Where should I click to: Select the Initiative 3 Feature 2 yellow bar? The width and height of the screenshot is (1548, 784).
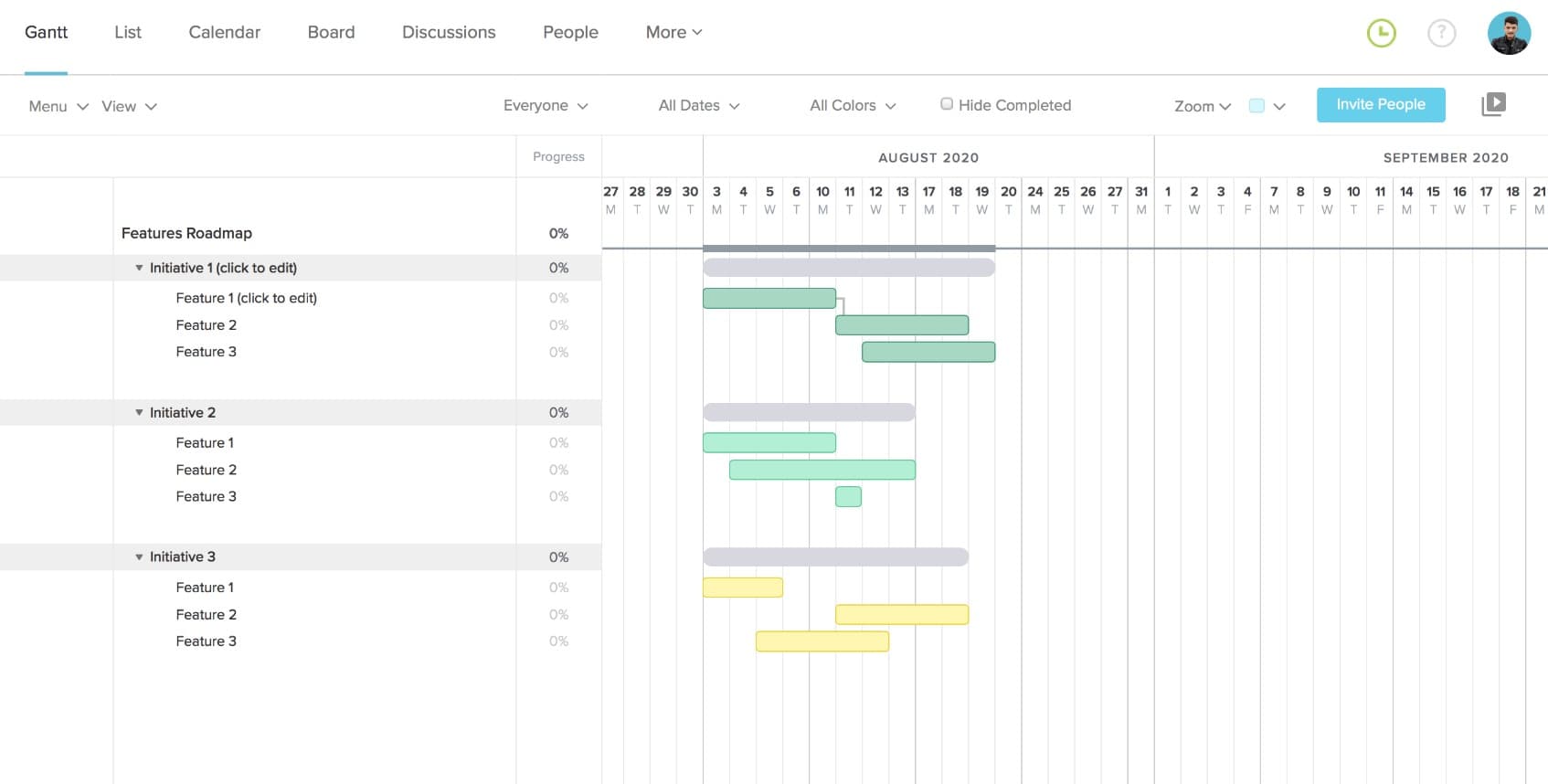tap(901, 614)
